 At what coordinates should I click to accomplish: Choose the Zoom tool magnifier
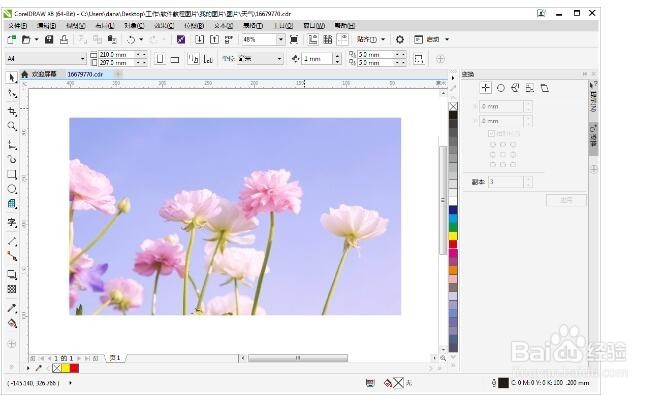[x=12, y=126]
